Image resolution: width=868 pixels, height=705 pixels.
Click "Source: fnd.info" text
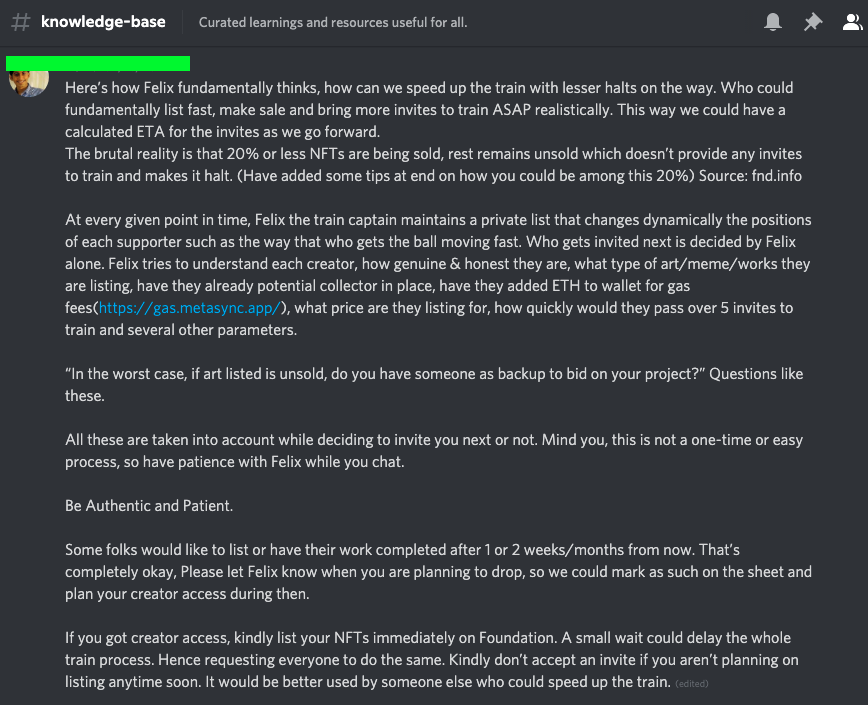pyautogui.click(x=750, y=176)
